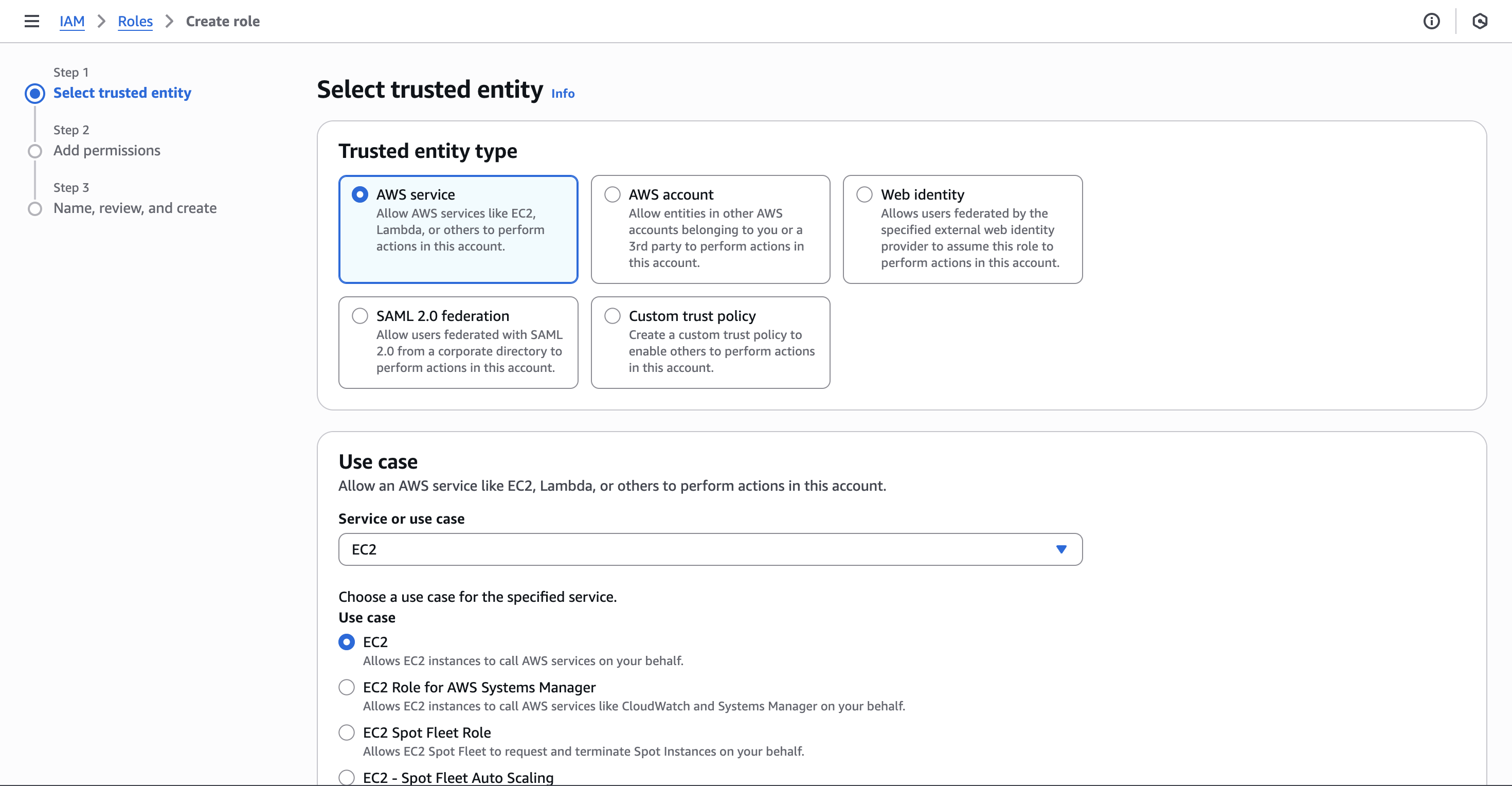1512x786 pixels.
Task: Choose EC2 Role for AWS Systems Manager
Action: 347,687
